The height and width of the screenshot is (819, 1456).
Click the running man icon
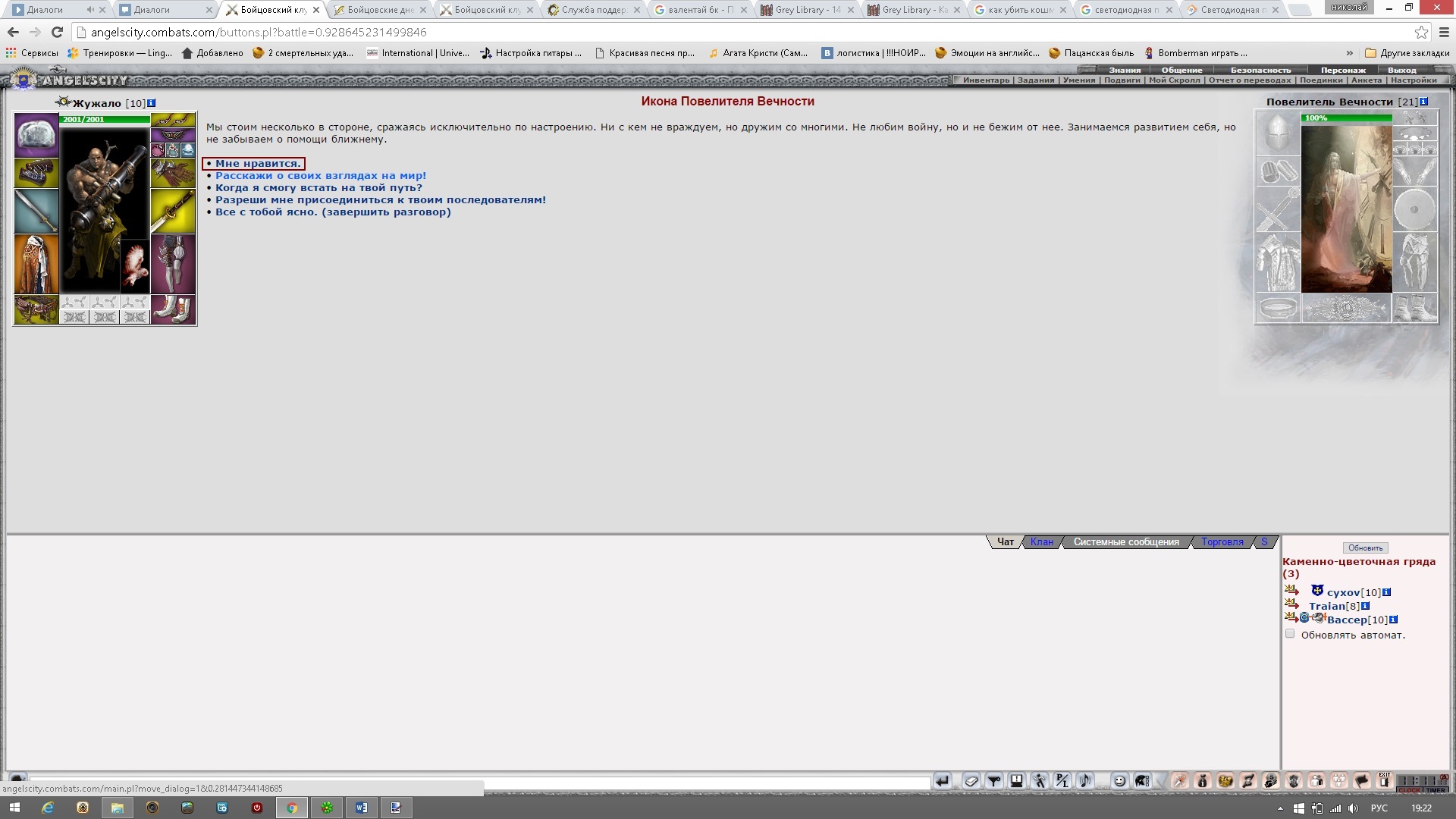[x=1040, y=781]
